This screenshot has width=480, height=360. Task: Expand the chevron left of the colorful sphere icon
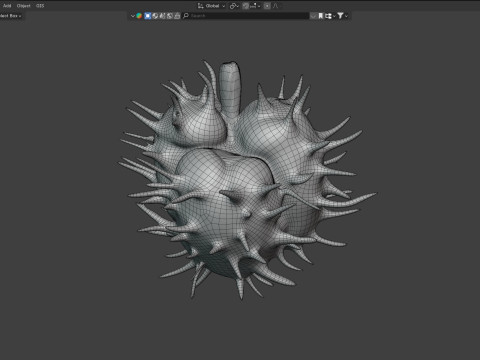[x=133, y=16]
